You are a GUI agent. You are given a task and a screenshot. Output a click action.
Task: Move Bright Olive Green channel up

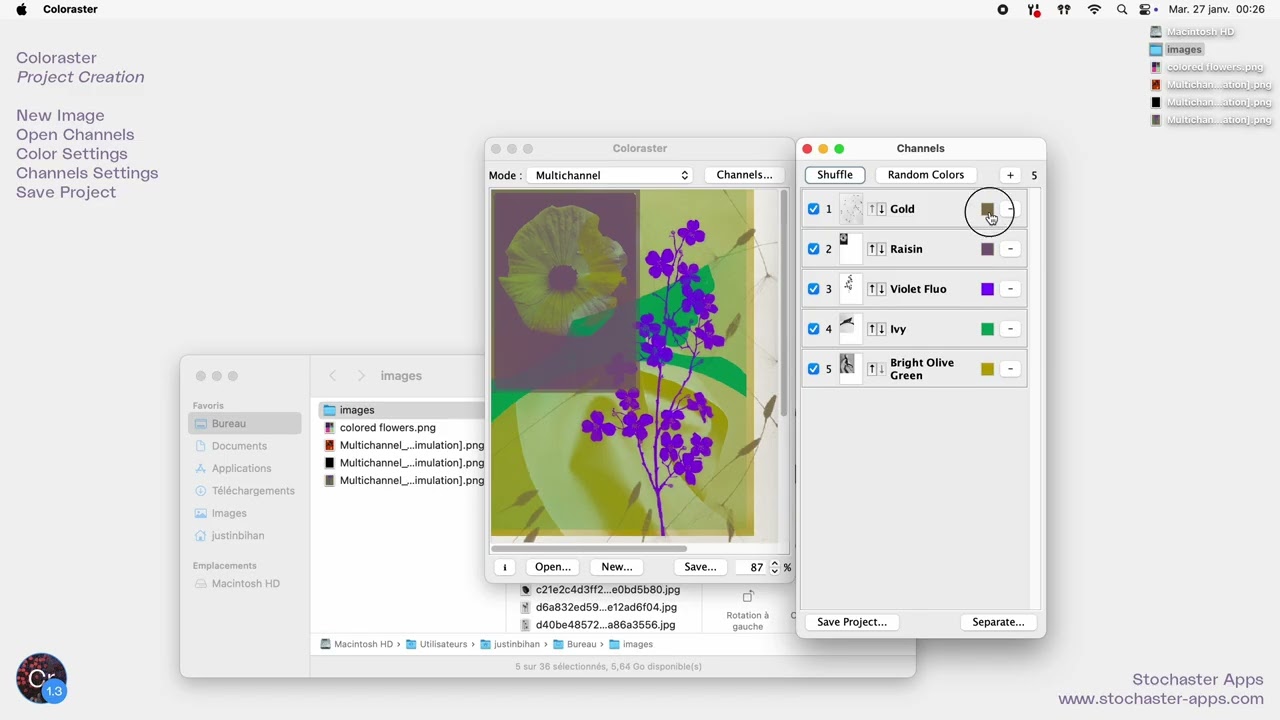(872, 369)
